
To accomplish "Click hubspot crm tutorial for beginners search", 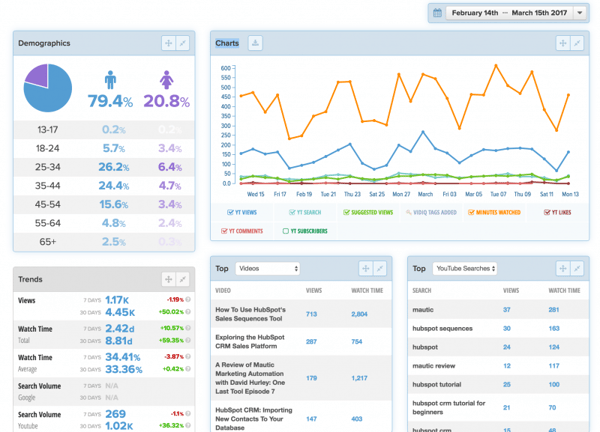I will tap(449, 408).
